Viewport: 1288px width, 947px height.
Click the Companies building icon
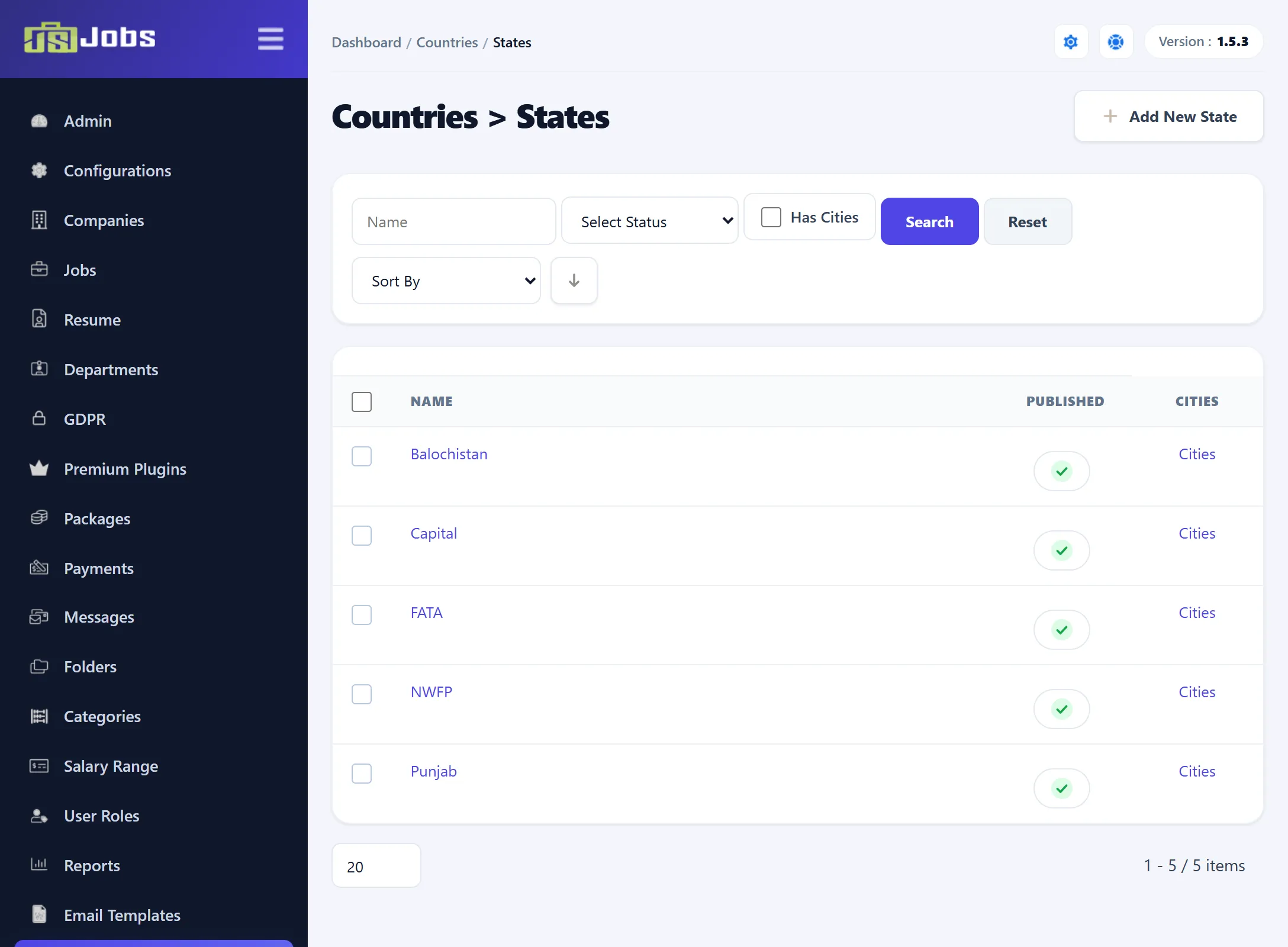[x=39, y=220]
